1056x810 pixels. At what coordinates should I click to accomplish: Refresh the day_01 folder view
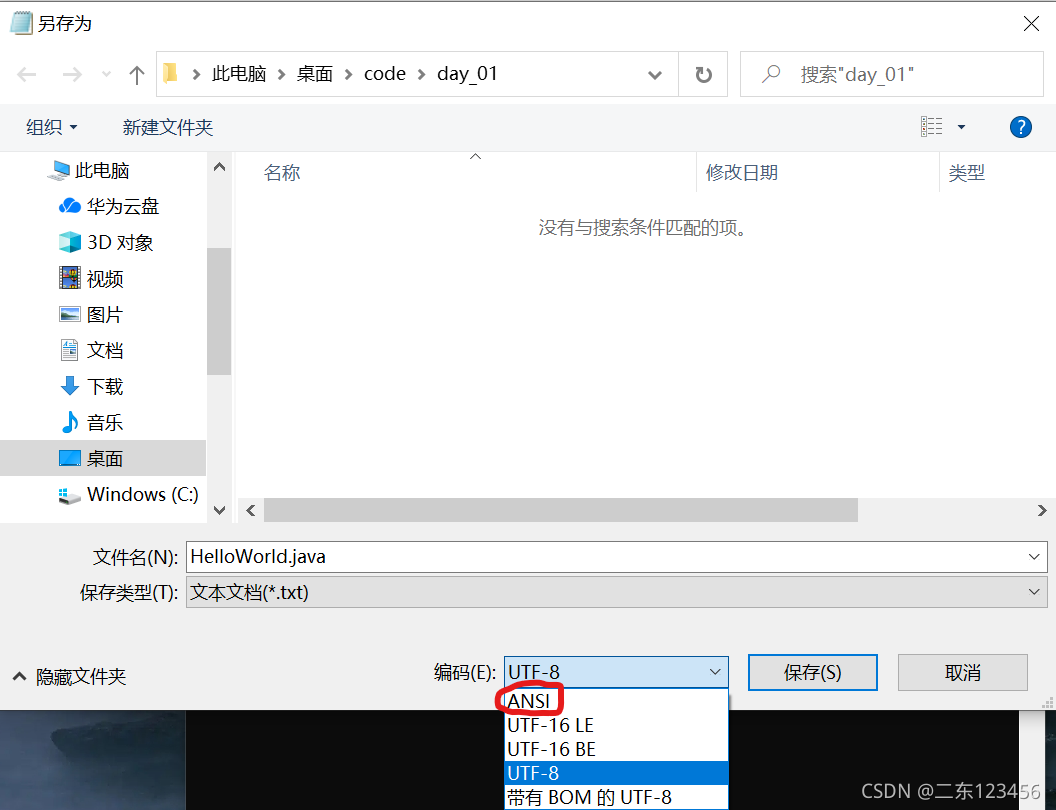(x=703, y=73)
